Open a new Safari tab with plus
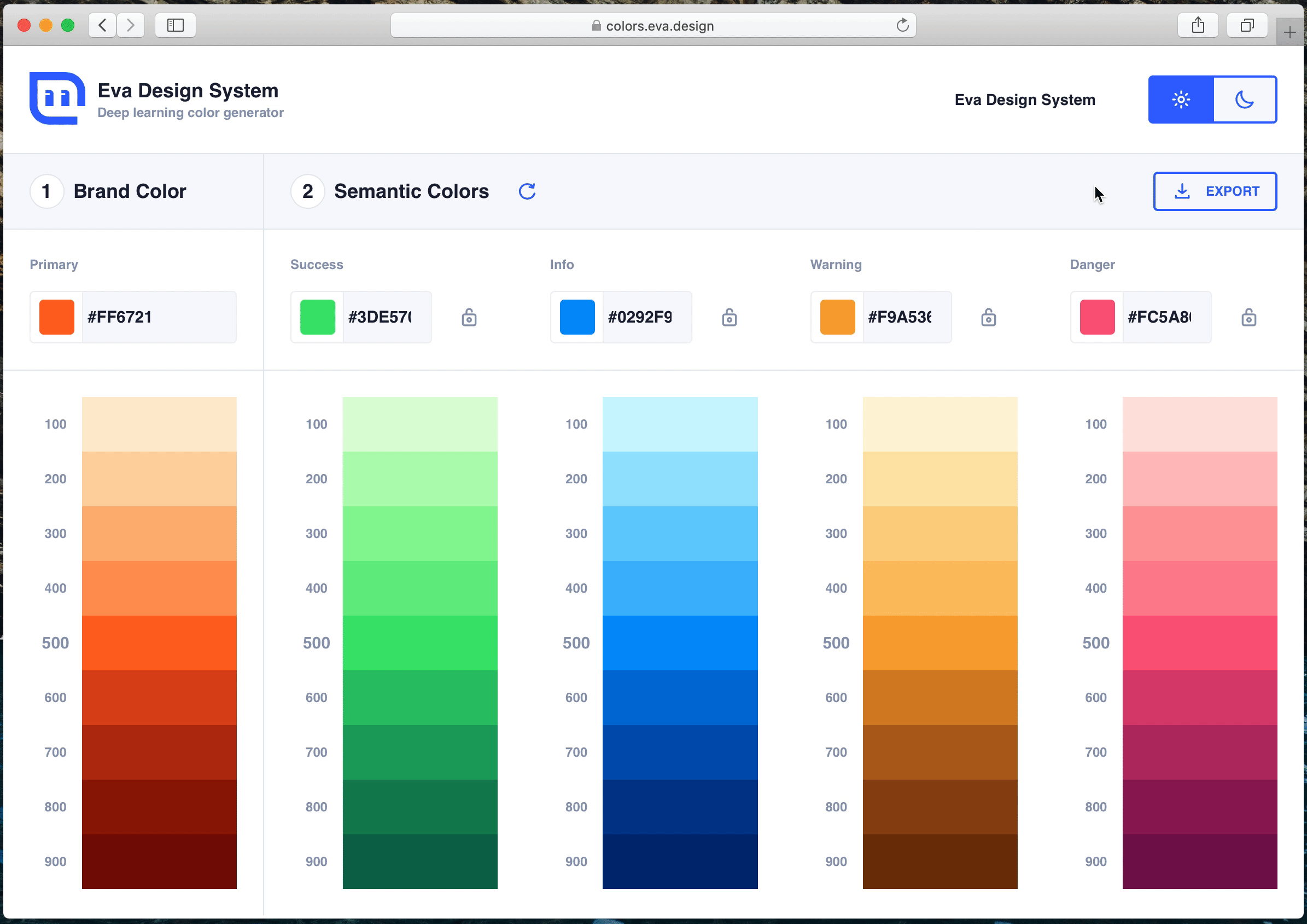Screen dimensions: 1307x924 [1290, 32]
